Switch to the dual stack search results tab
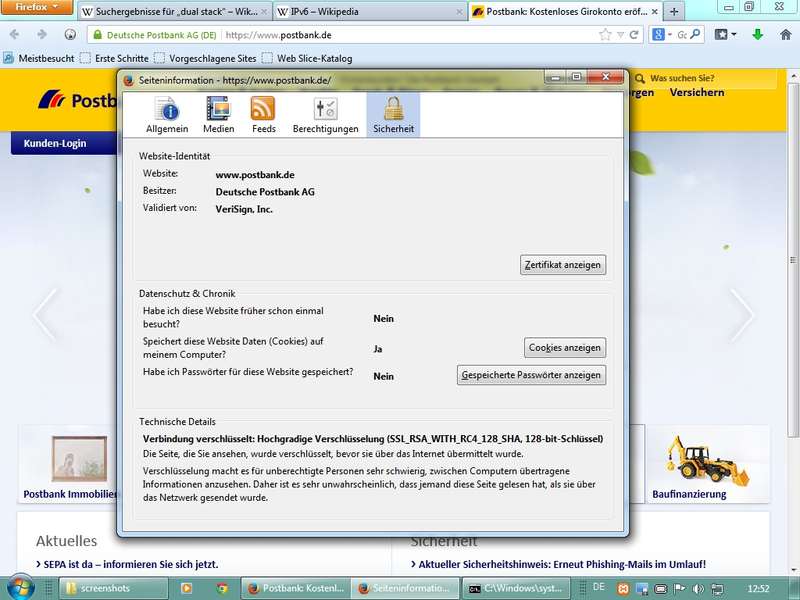Image resolution: width=800 pixels, height=600 pixels. [172, 12]
